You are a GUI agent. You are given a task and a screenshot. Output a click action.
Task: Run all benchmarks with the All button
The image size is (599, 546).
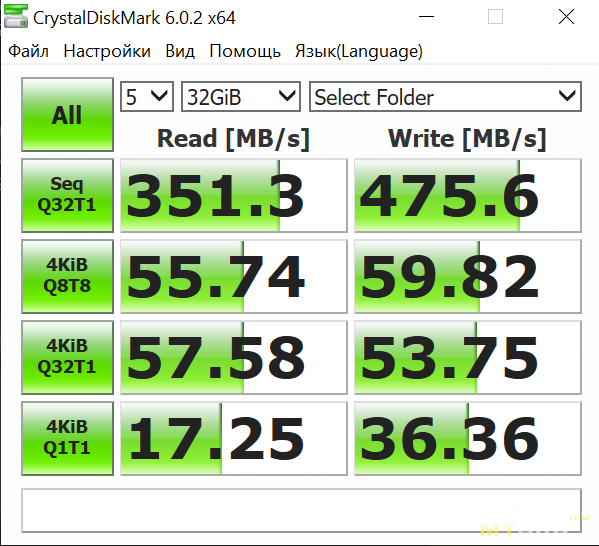tap(67, 115)
